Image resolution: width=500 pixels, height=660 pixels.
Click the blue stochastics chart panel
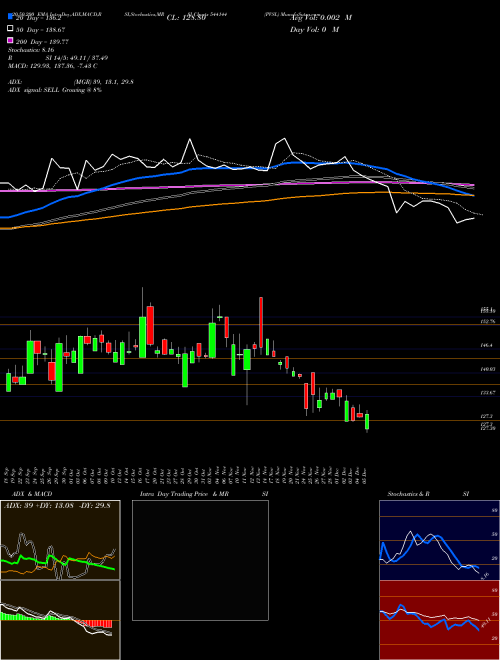click(x=439, y=540)
